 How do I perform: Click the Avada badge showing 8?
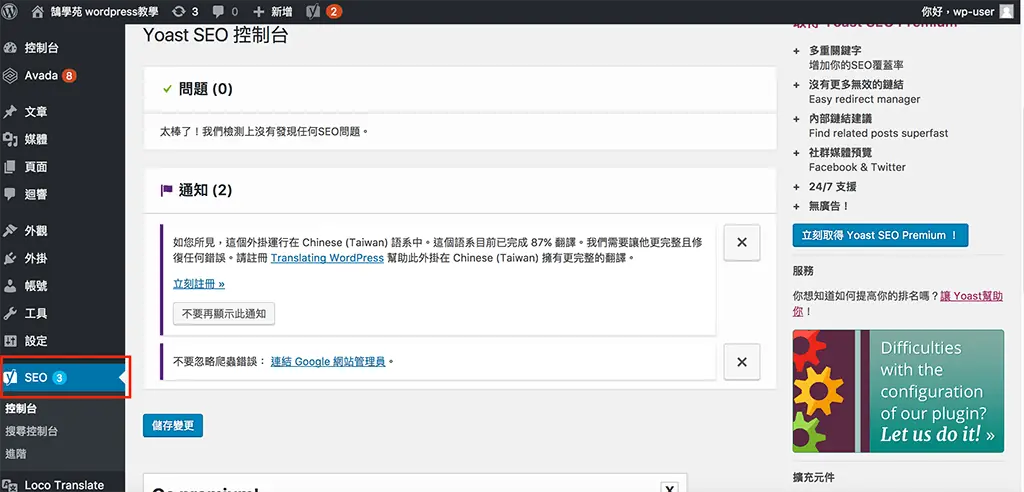[x=69, y=76]
